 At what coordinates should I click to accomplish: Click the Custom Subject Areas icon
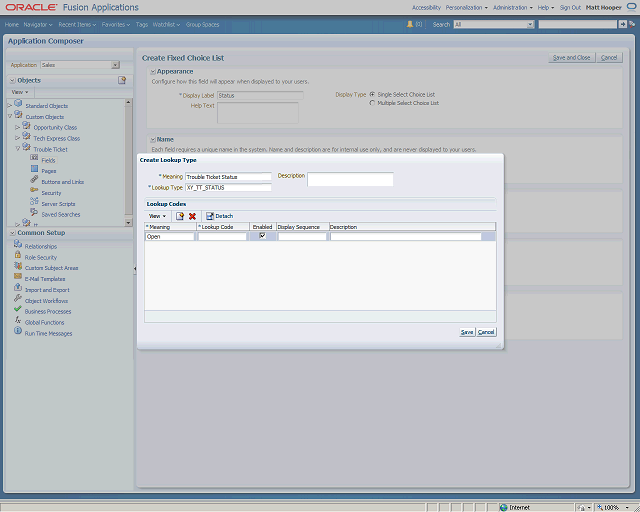tap(18, 265)
